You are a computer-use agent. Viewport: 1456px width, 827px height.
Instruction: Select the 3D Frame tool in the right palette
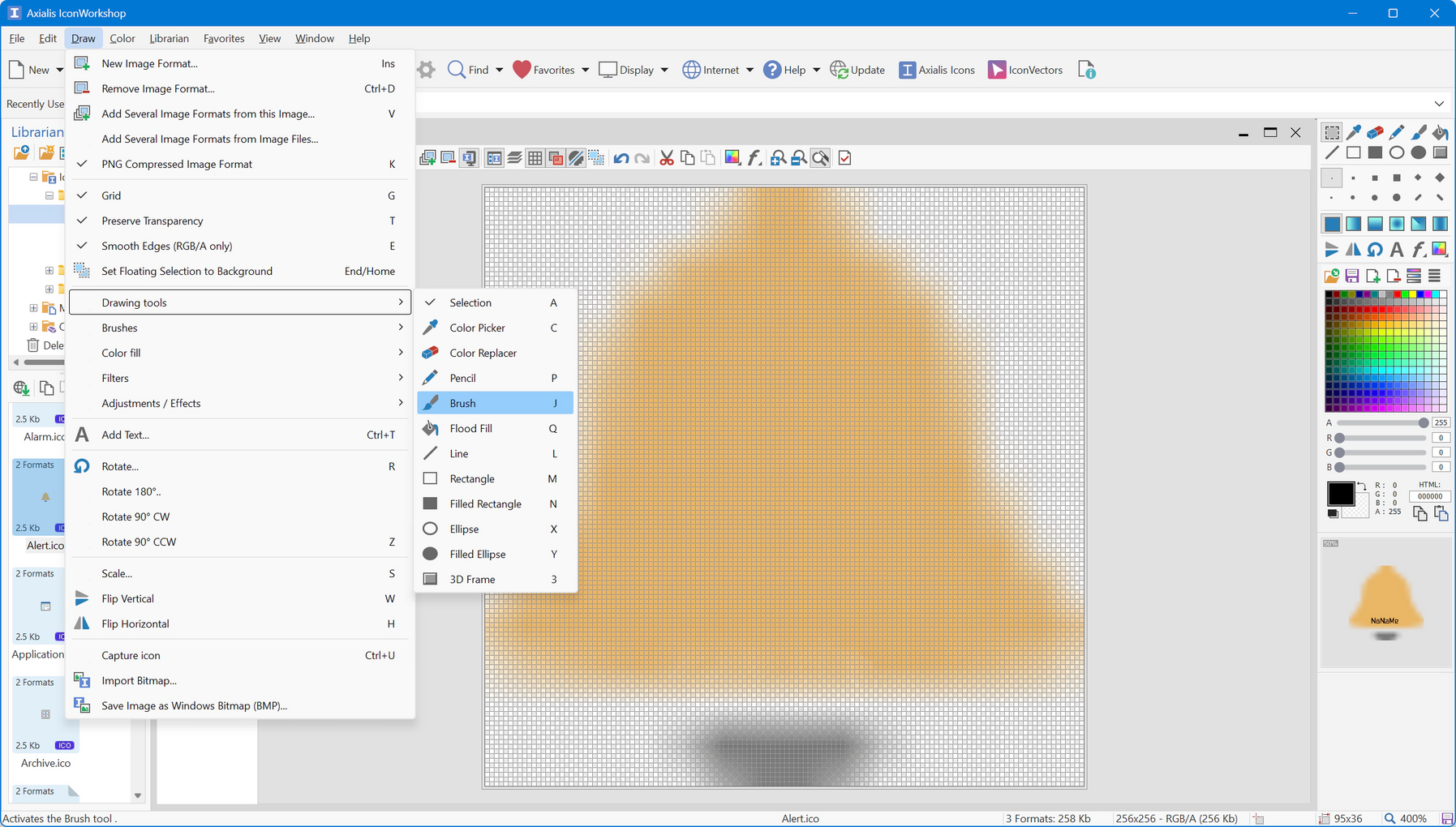(x=1440, y=152)
